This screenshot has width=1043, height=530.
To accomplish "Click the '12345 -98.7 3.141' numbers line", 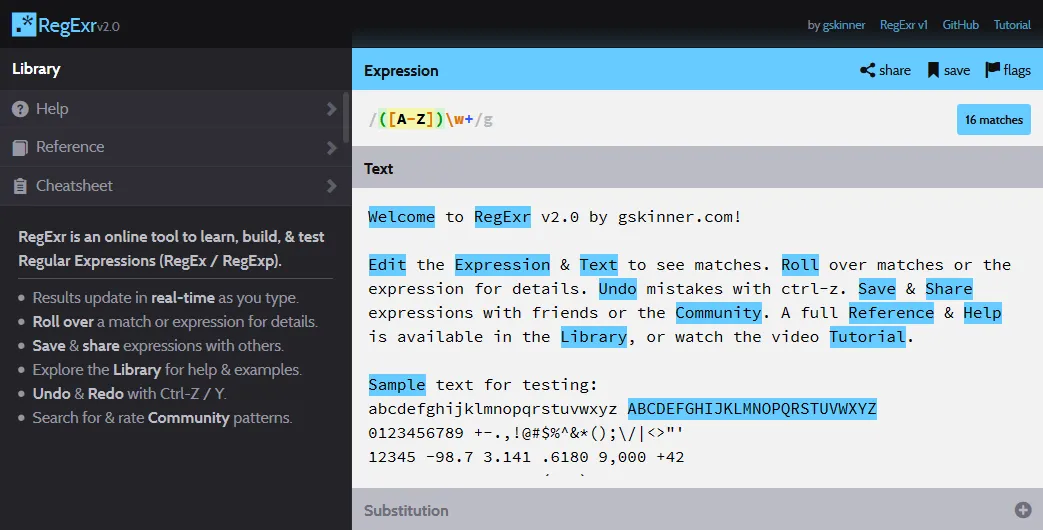I will (526, 457).
